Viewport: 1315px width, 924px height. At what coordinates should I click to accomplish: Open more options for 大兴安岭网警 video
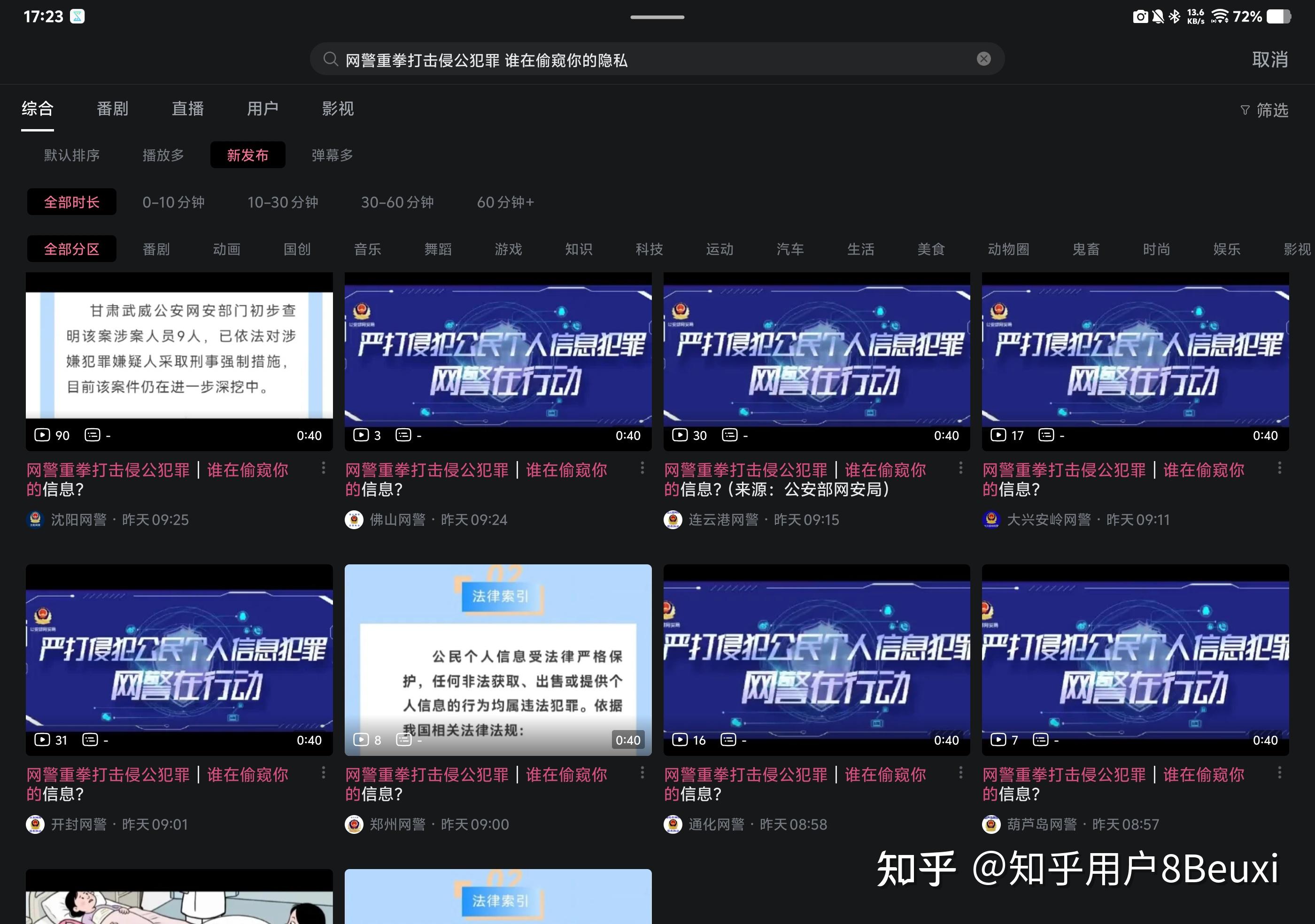(1279, 468)
